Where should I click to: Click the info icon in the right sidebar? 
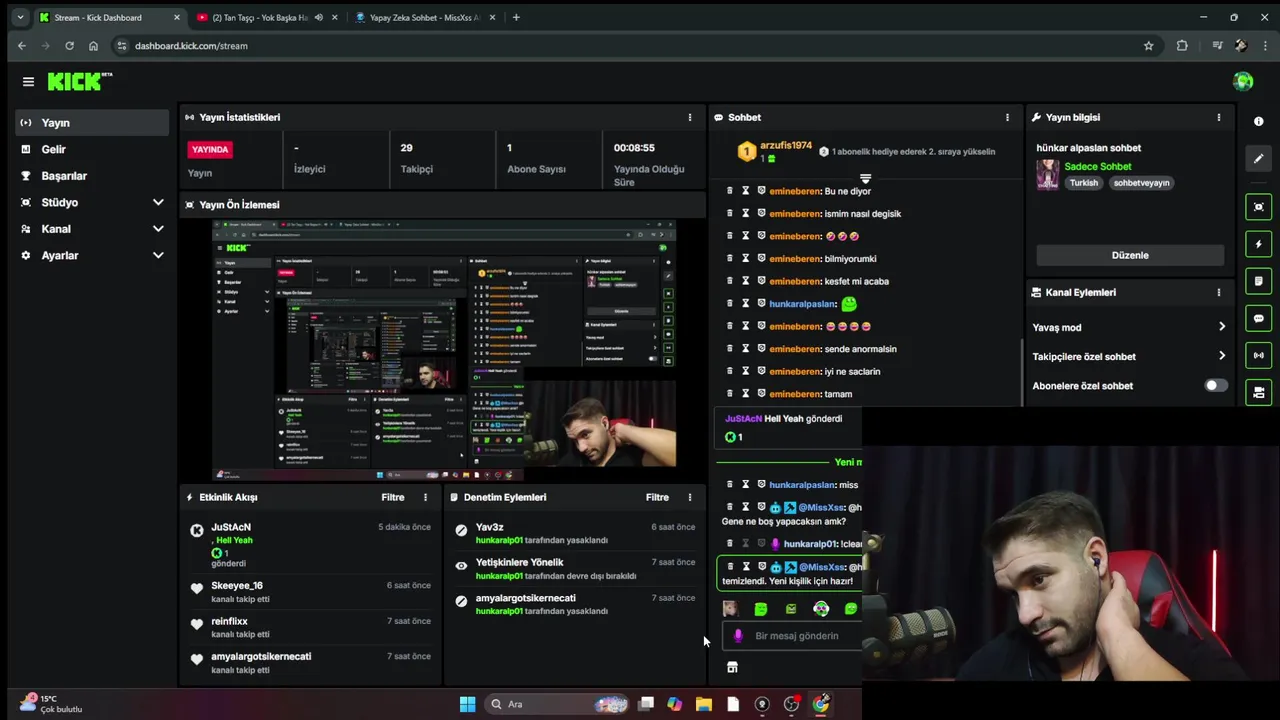[1258, 121]
